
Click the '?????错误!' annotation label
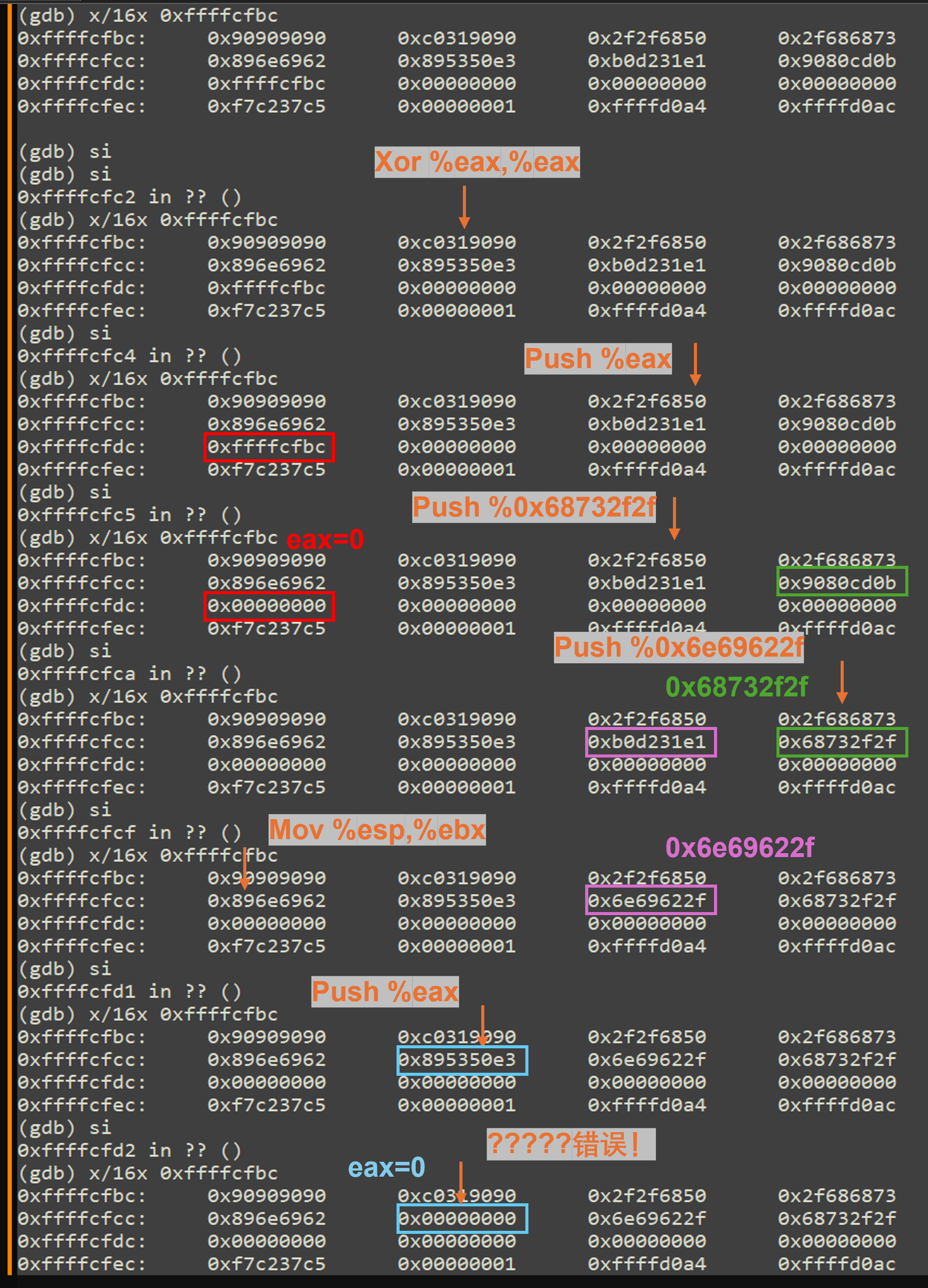[x=570, y=1144]
